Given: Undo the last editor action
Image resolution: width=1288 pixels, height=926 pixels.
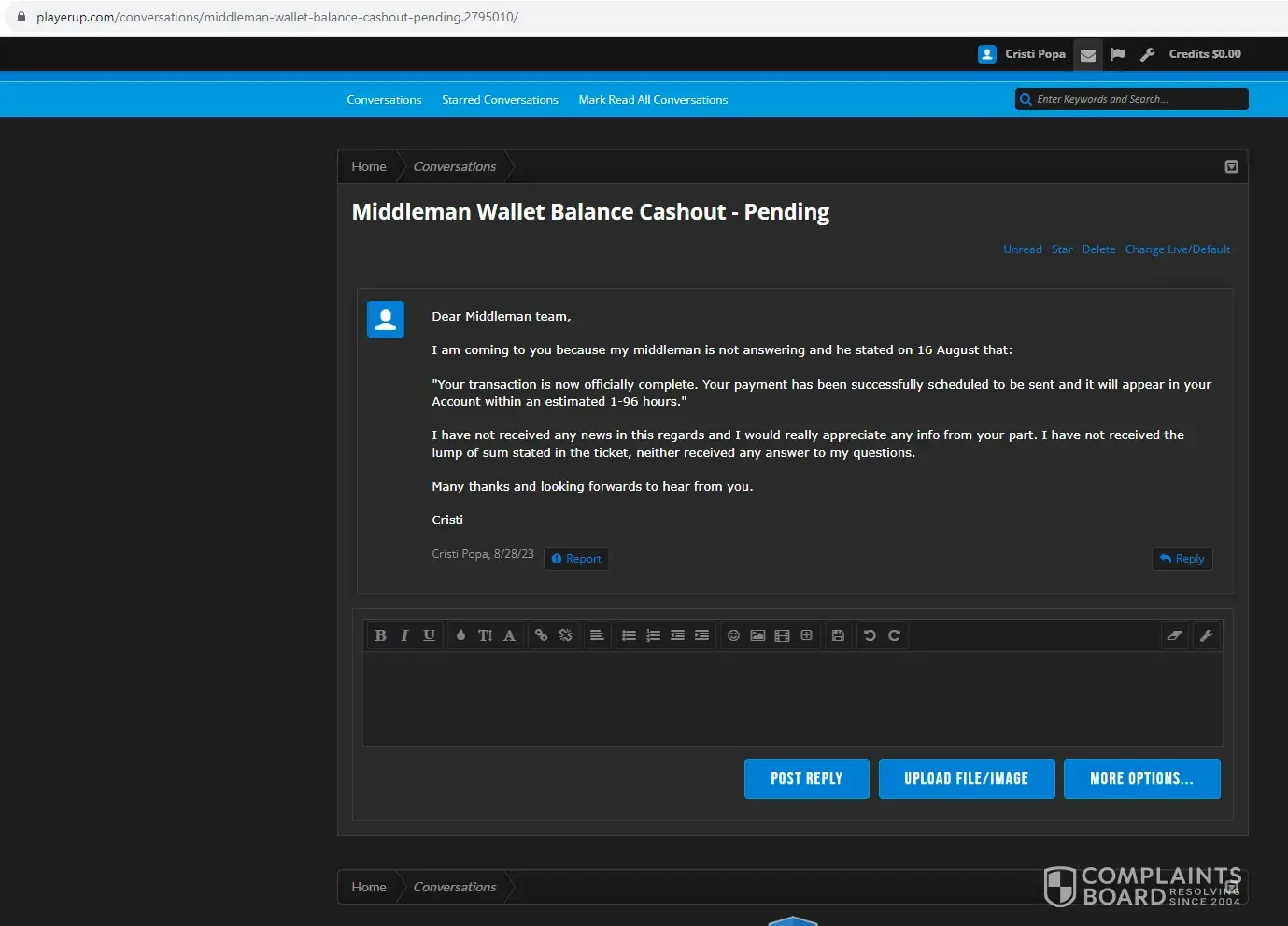Looking at the screenshot, I should 870,635.
